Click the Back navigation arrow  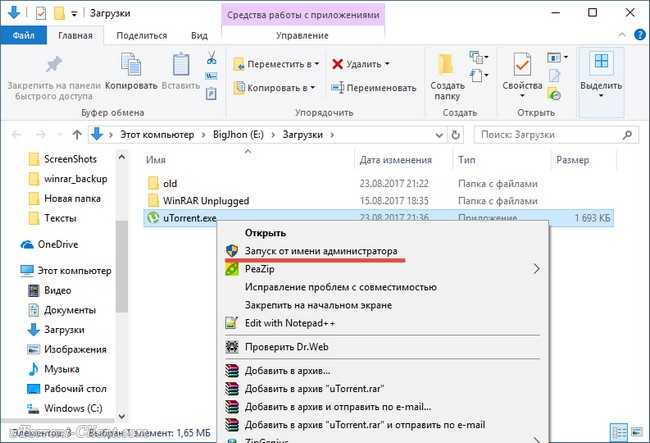16,134
